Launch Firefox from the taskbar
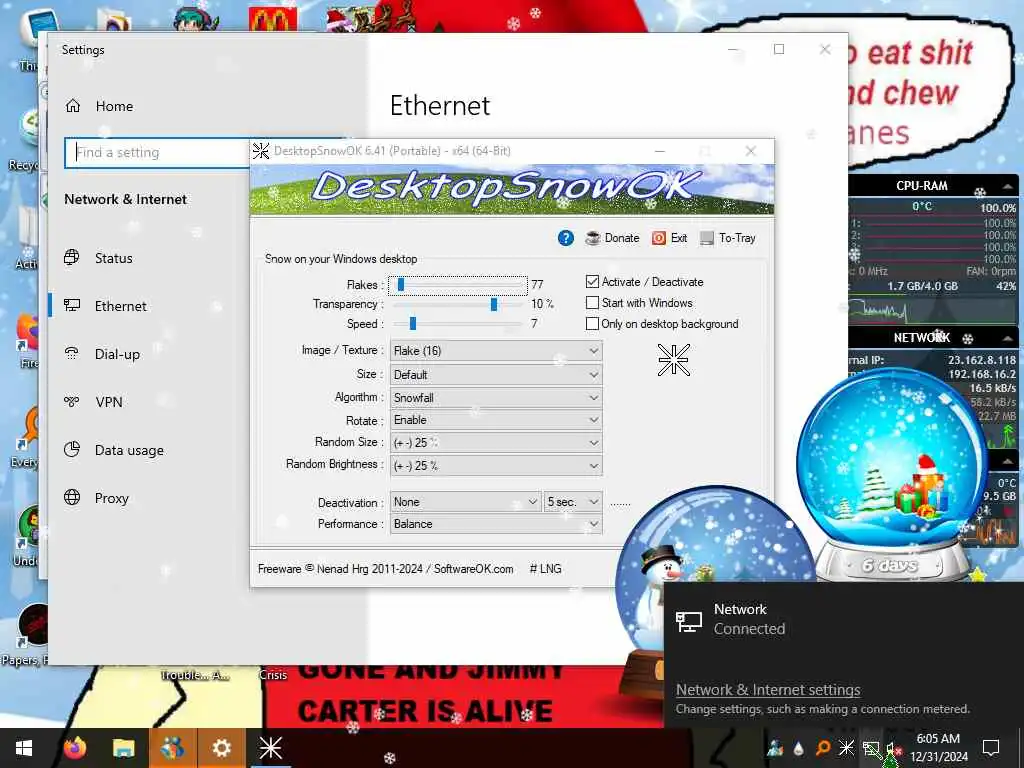Image resolution: width=1024 pixels, height=768 pixels. pos(75,748)
